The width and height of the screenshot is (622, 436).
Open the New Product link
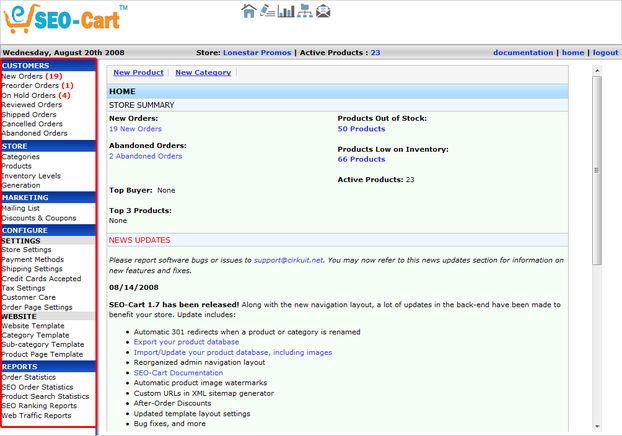click(138, 73)
